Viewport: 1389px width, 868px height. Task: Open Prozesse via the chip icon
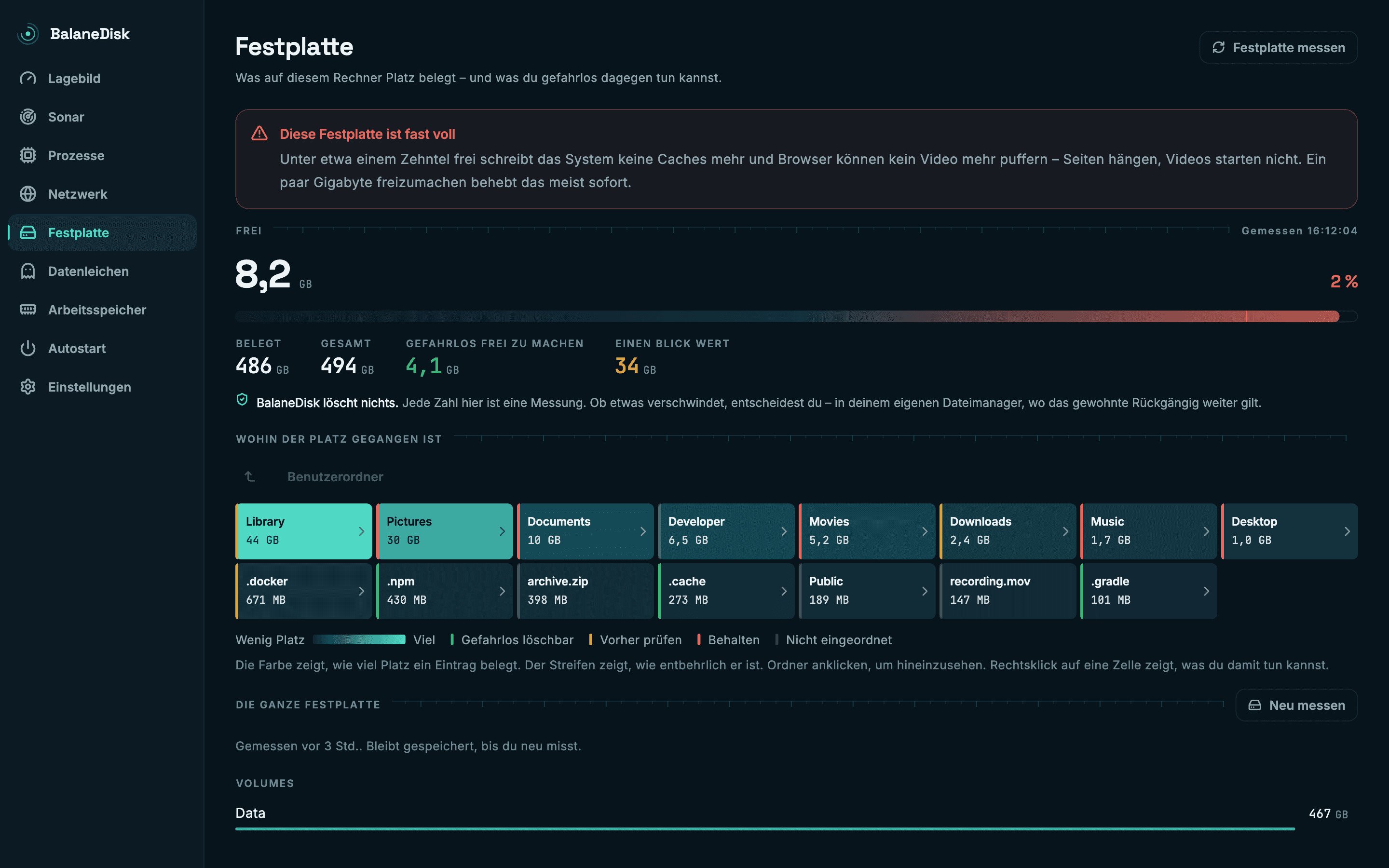[27, 155]
